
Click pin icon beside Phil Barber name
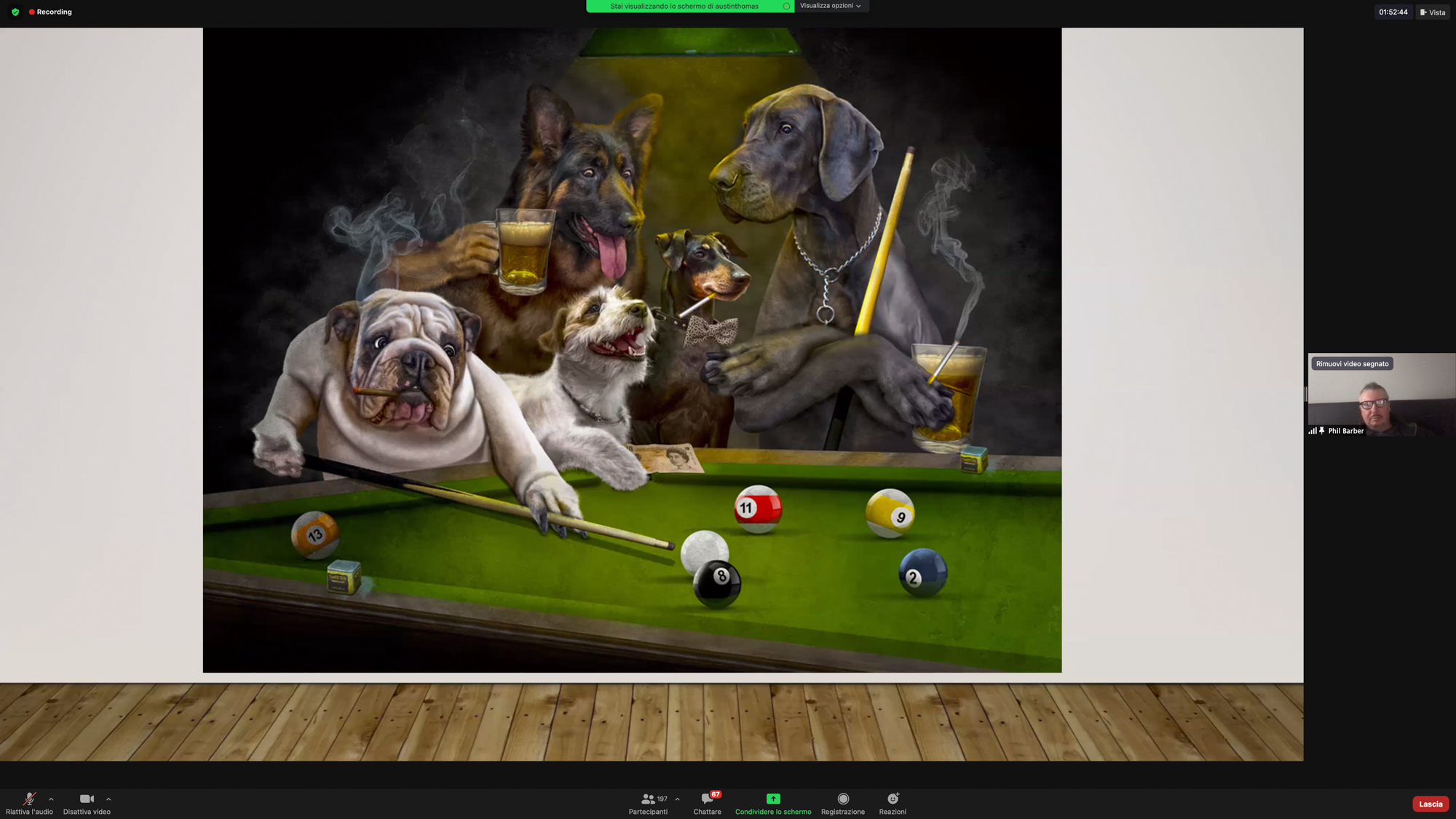[x=1322, y=430]
